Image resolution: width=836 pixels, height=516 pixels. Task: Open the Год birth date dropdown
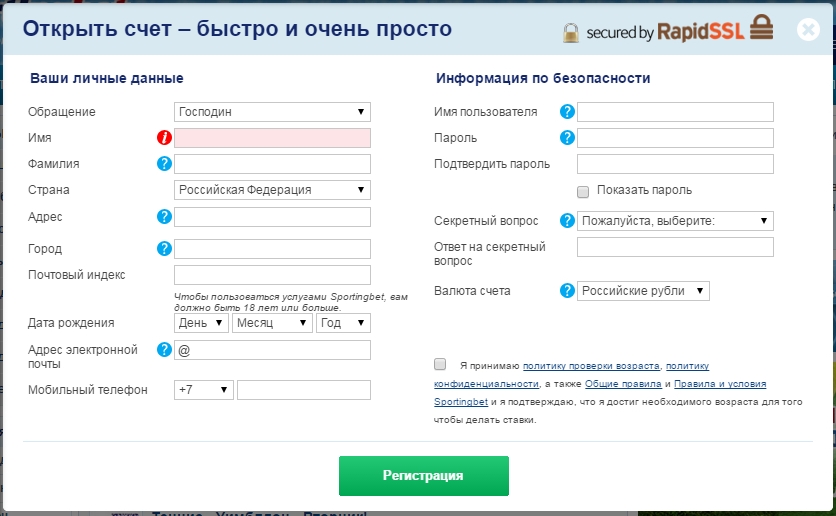(343, 323)
